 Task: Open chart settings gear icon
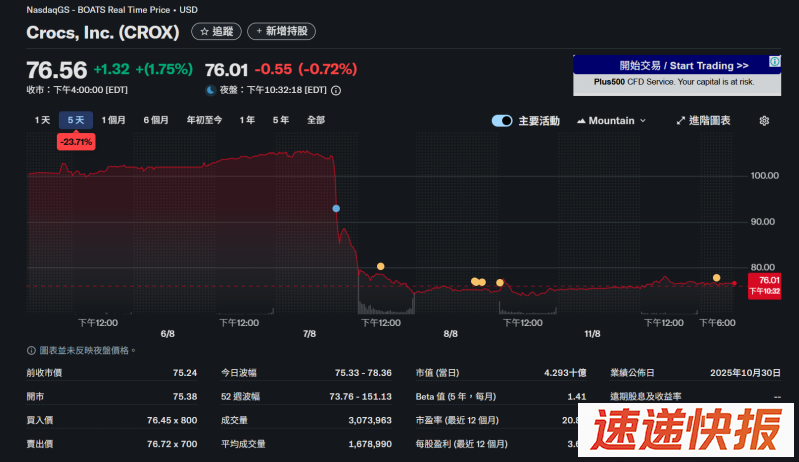click(764, 121)
